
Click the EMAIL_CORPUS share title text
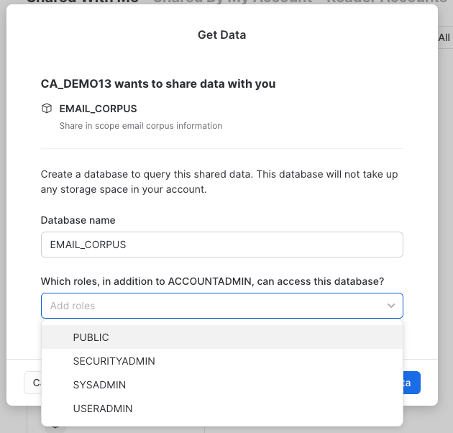click(98, 109)
